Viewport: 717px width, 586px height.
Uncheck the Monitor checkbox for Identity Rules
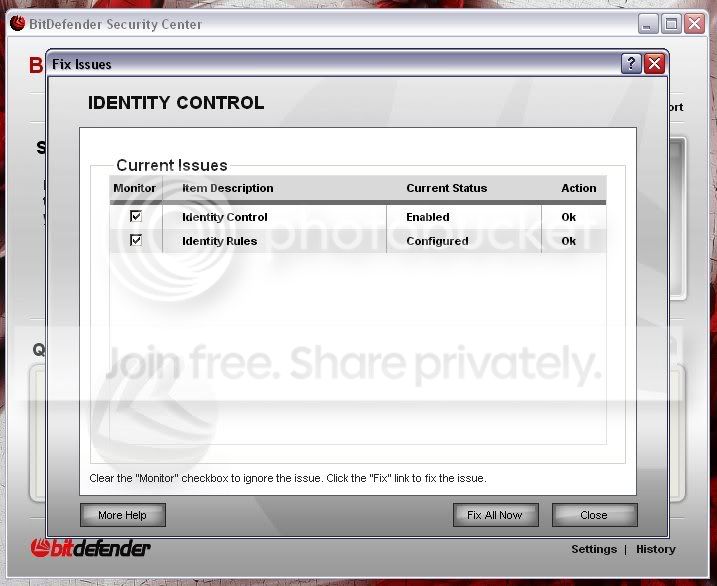coord(136,240)
